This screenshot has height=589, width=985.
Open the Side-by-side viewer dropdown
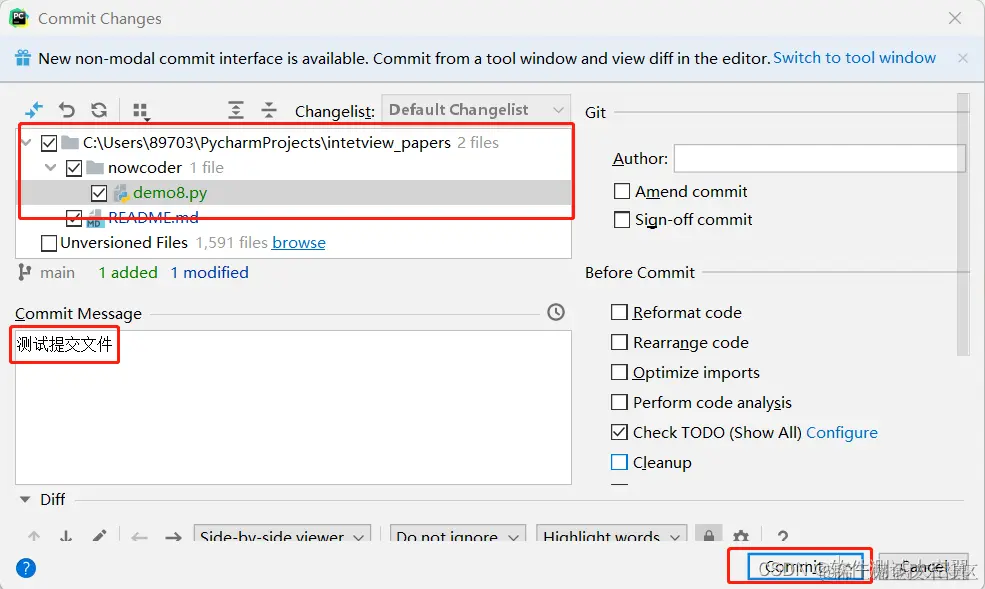pyautogui.click(x=282, y=534)
